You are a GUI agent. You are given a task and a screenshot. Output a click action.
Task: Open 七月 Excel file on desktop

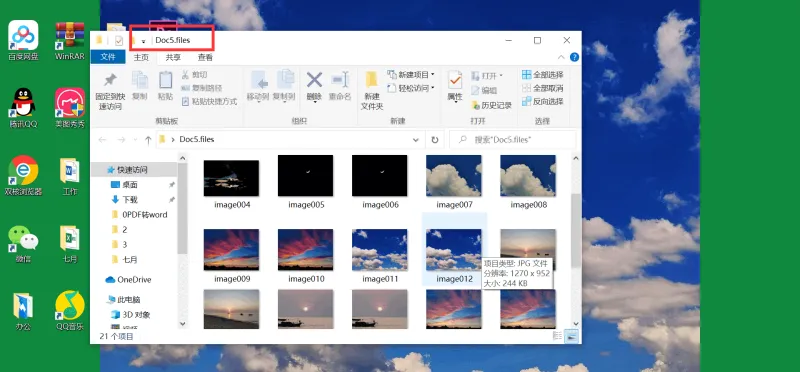(70, 243)
